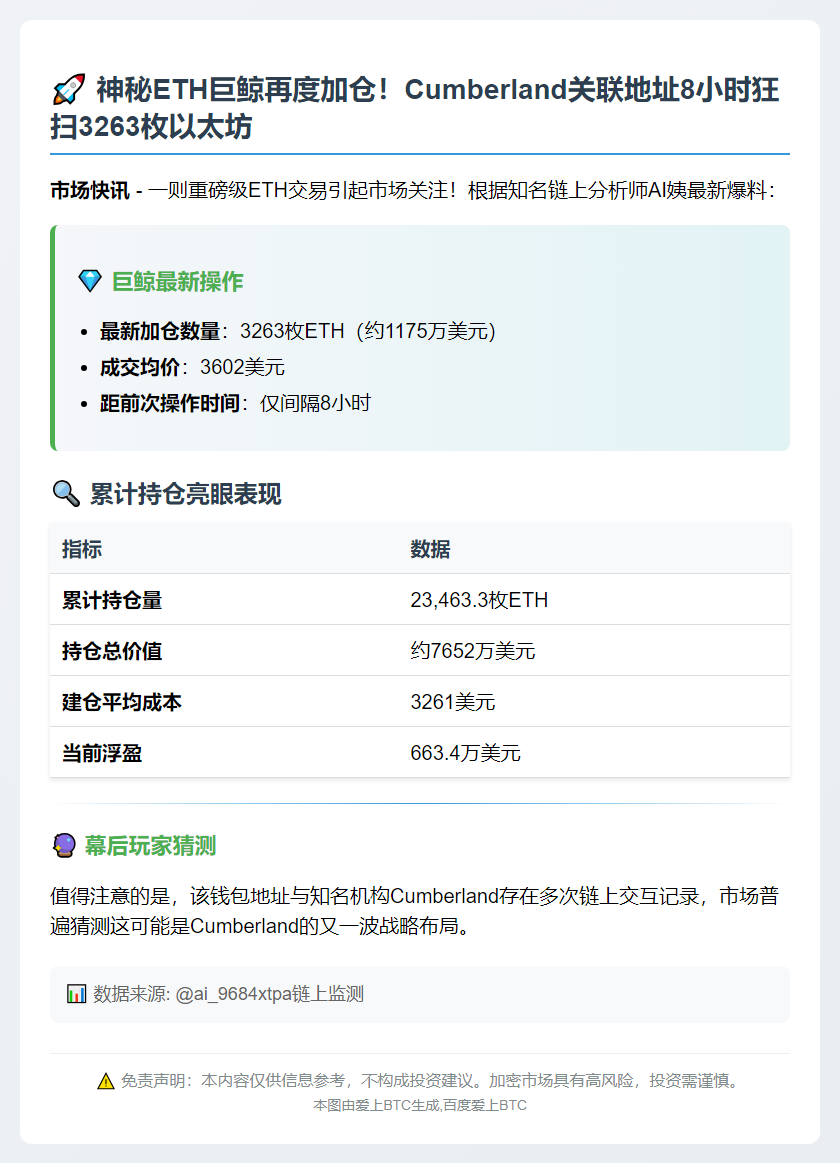
Task: Click the warning triangle icon before 免责声明
Action: point(106,1081)
